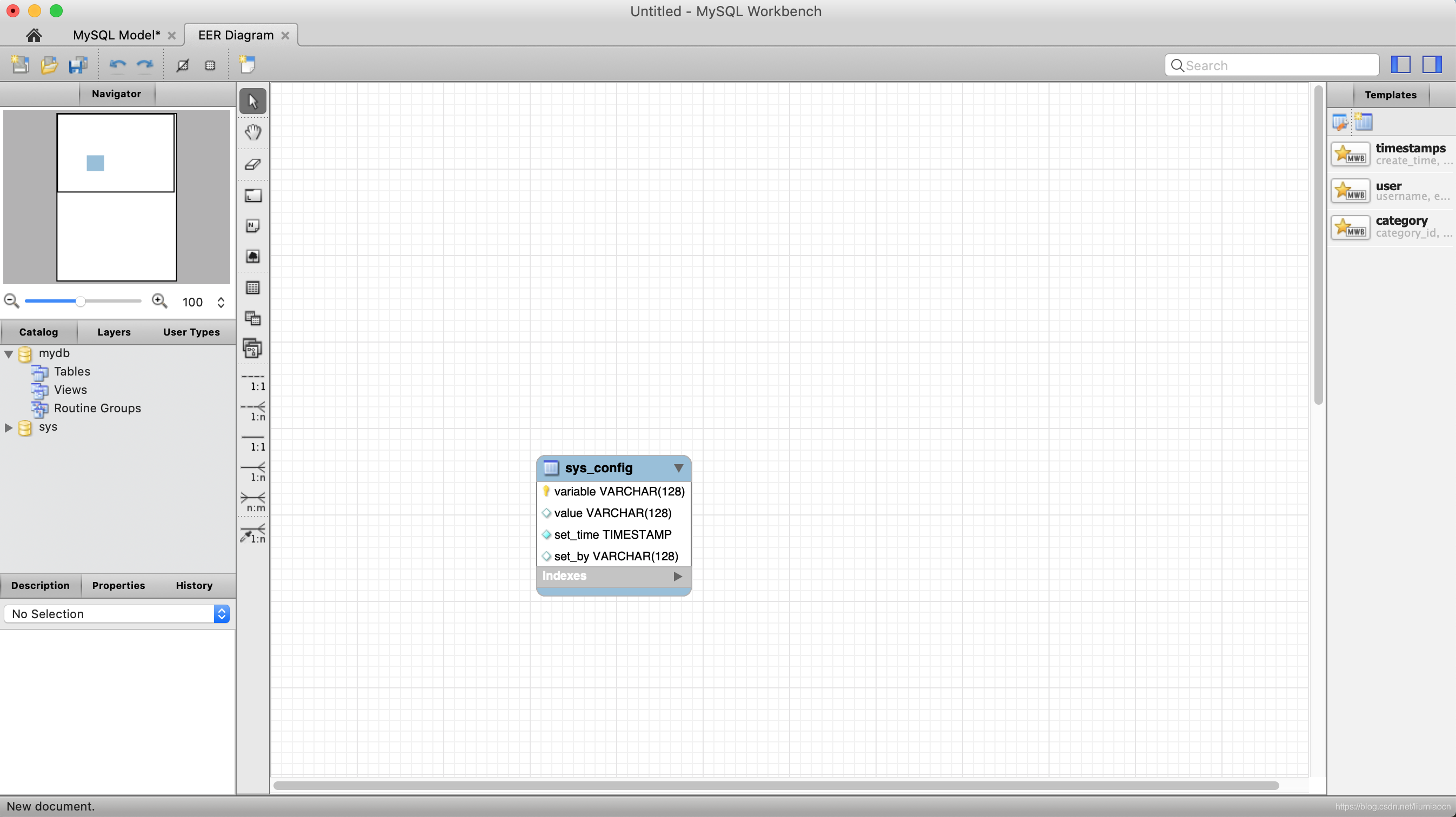Close the MySQL Model tab

[x=172, y=36]
